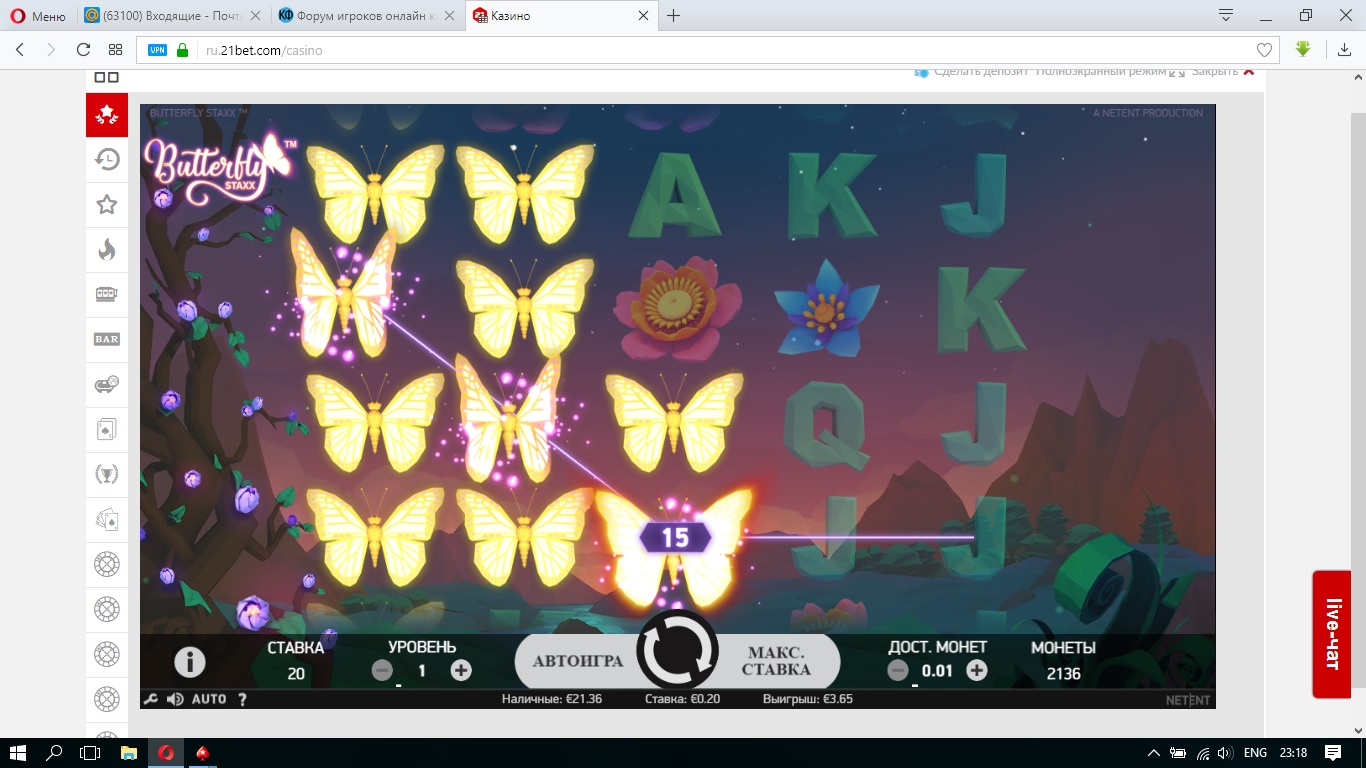
Task: Go back with browser back arrow
Action: 20,50
